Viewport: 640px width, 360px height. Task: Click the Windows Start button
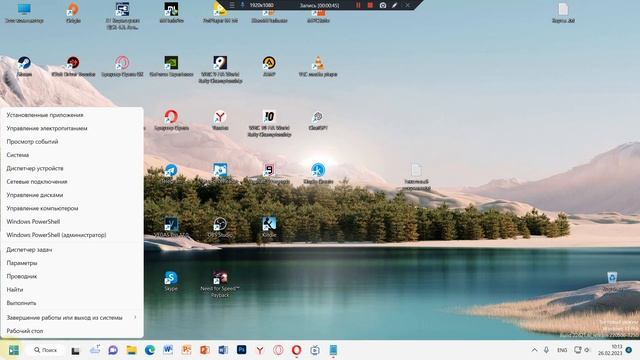point(13,350)
